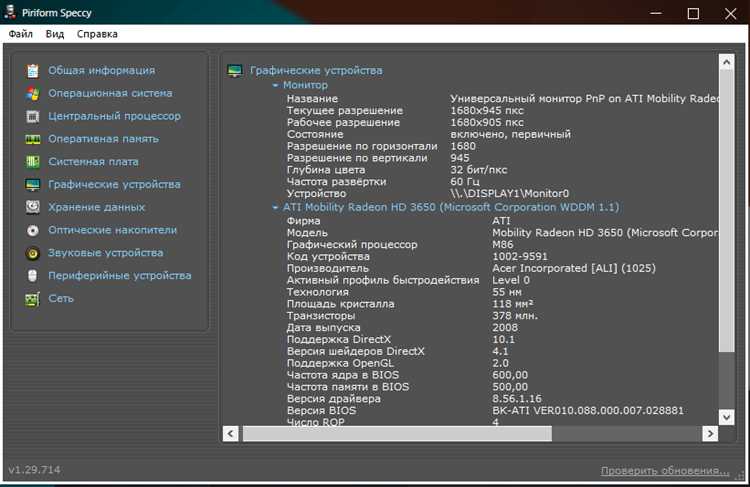Click the Частота ядра в BIOS label
Screen dimensions: 750x487
click(342, 375)
